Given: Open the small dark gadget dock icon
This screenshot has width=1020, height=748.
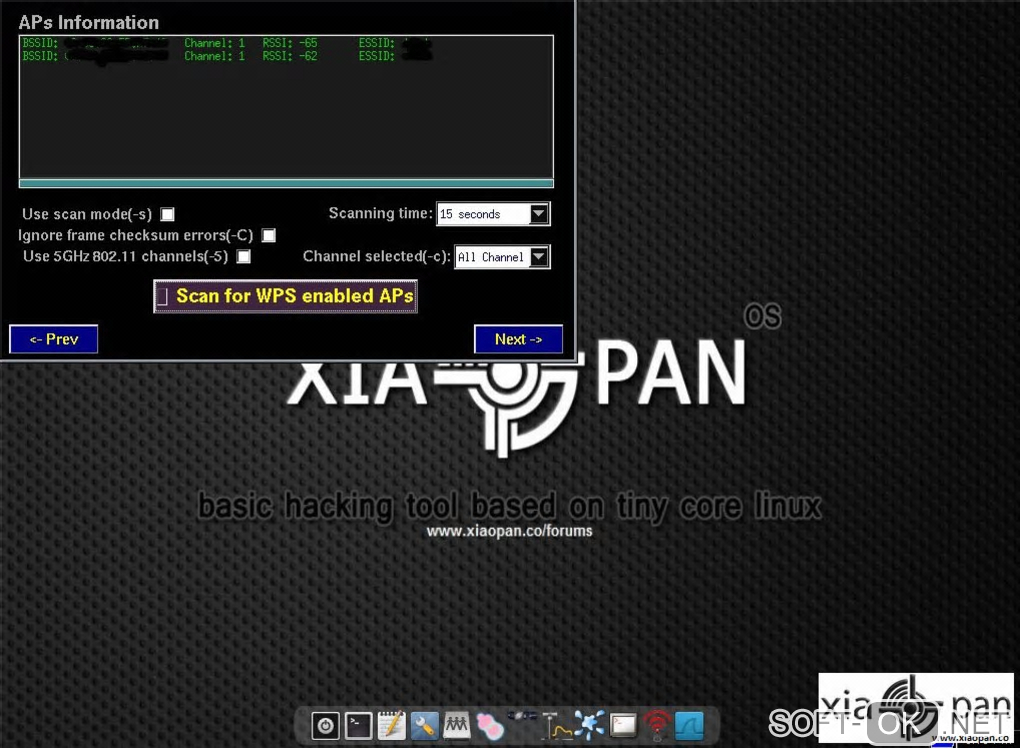Looking at the screenshot, I should coord(522,717).
